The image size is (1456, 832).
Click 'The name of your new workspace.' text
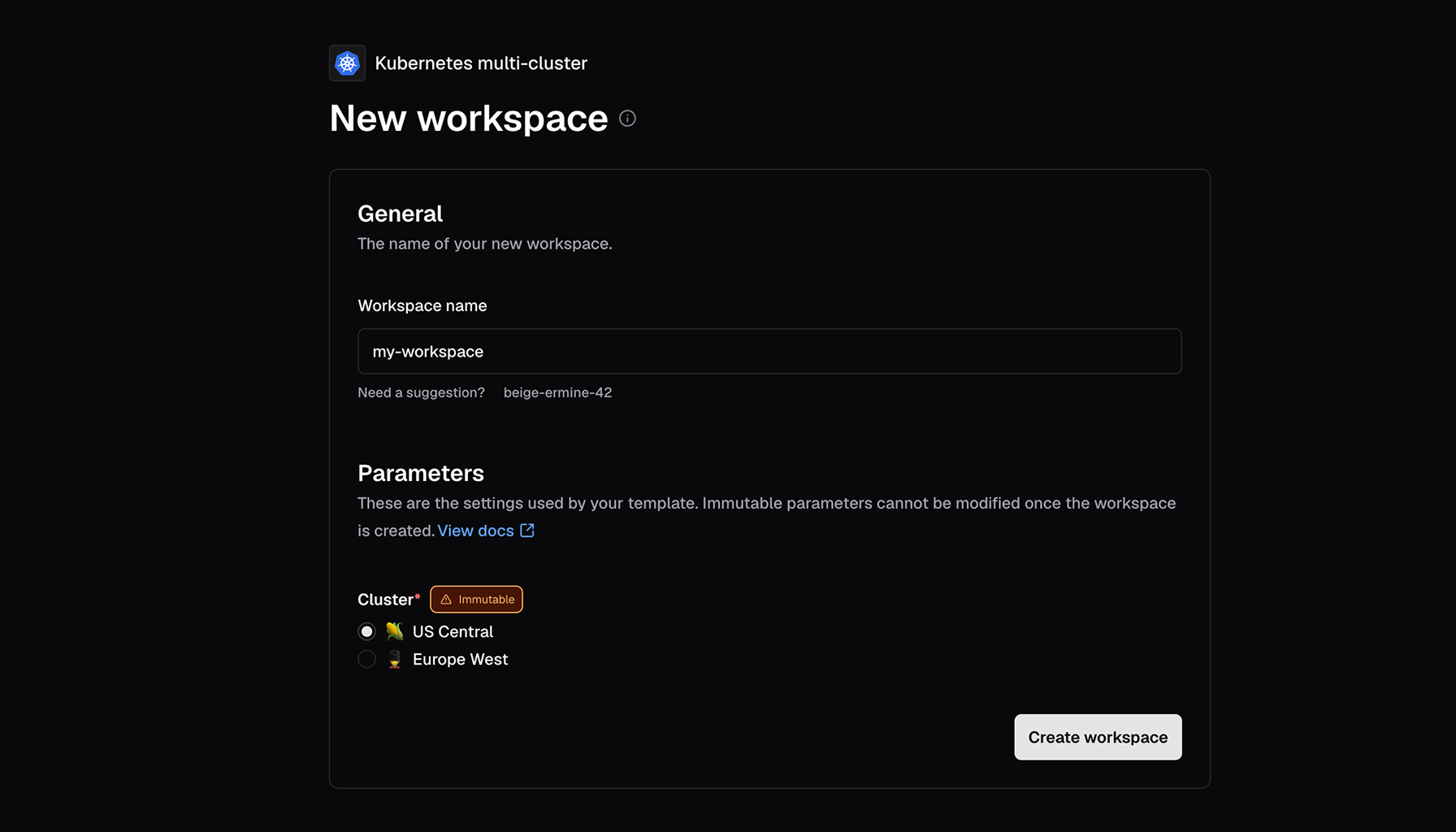pos(485,244)
